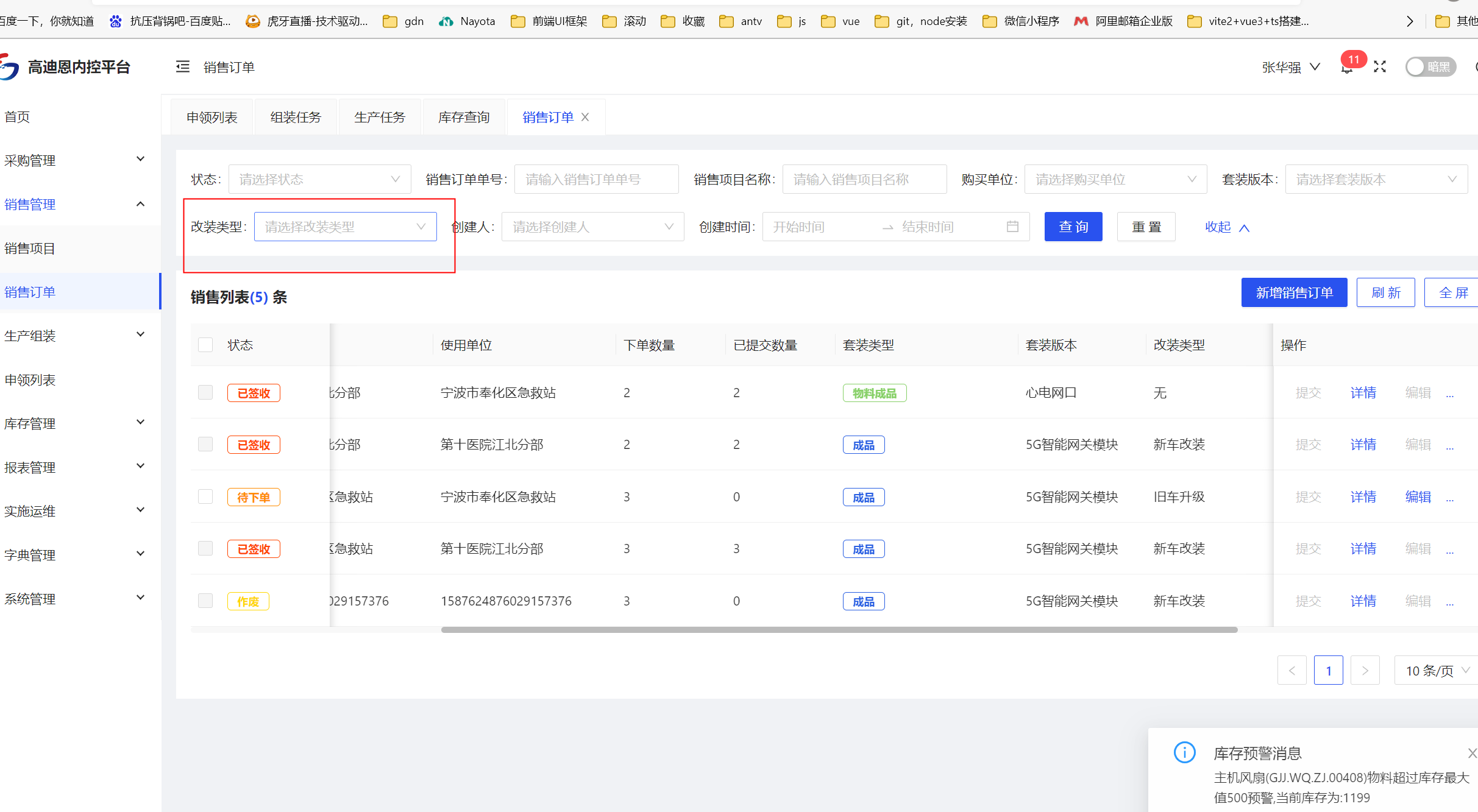
Task: Check the 已签收 row with 下单数量 2 and 5G智能网关模块
Action: click(x=205, y=444)
